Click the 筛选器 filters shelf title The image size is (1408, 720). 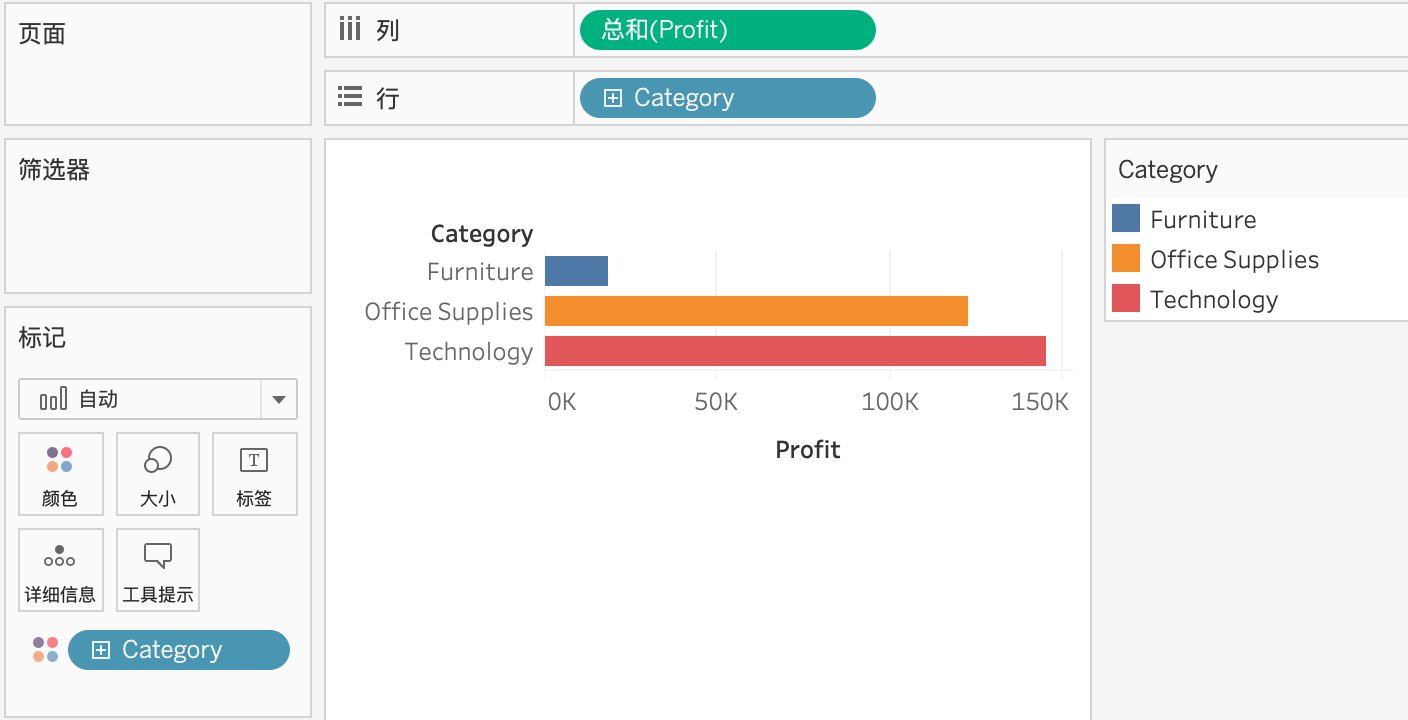click(x=54, y=170)
